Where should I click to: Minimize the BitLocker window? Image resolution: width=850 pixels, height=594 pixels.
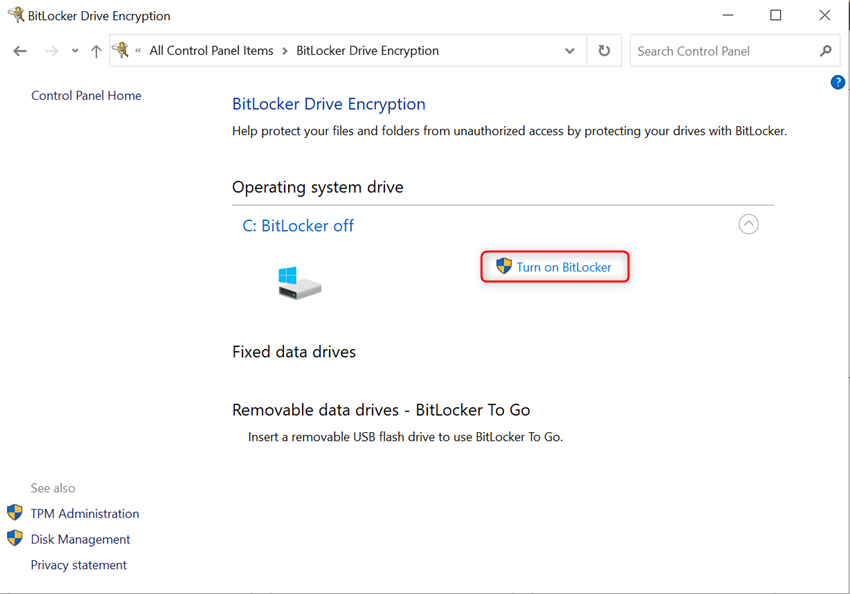pyautogui.click(x=728, y=15)
